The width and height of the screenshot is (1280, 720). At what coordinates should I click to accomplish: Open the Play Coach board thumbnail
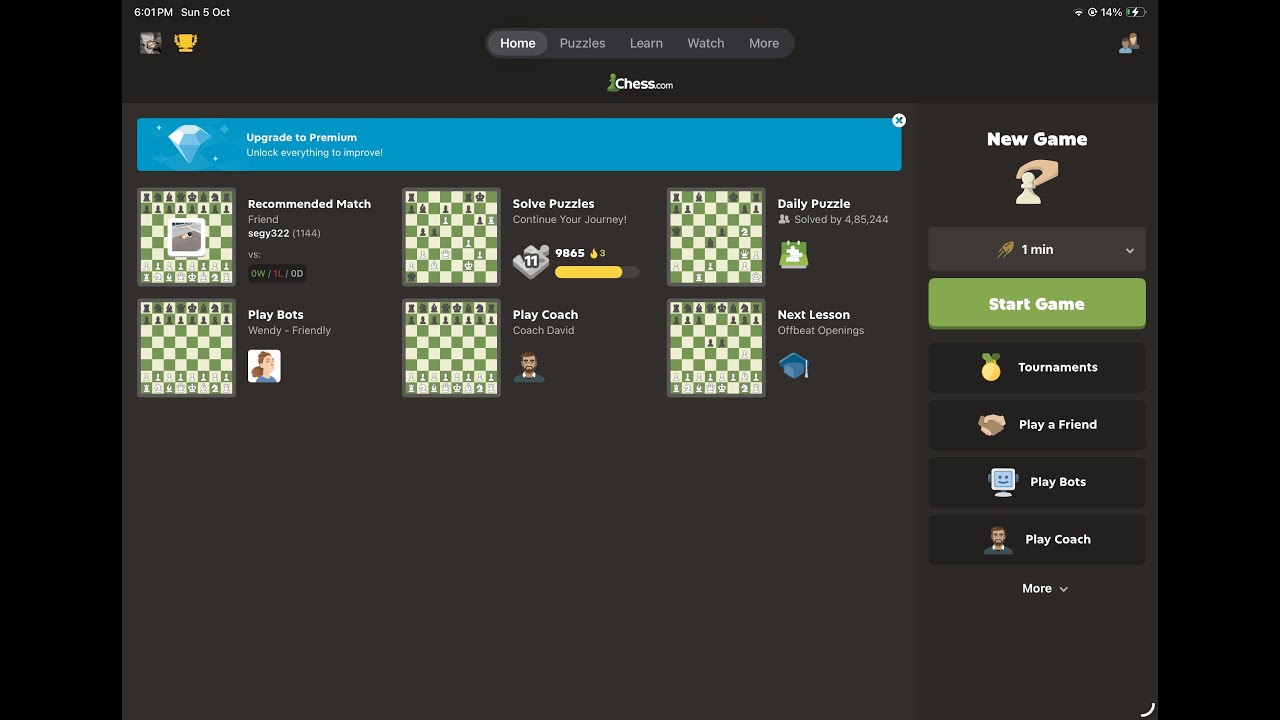[x=452, y=348]
